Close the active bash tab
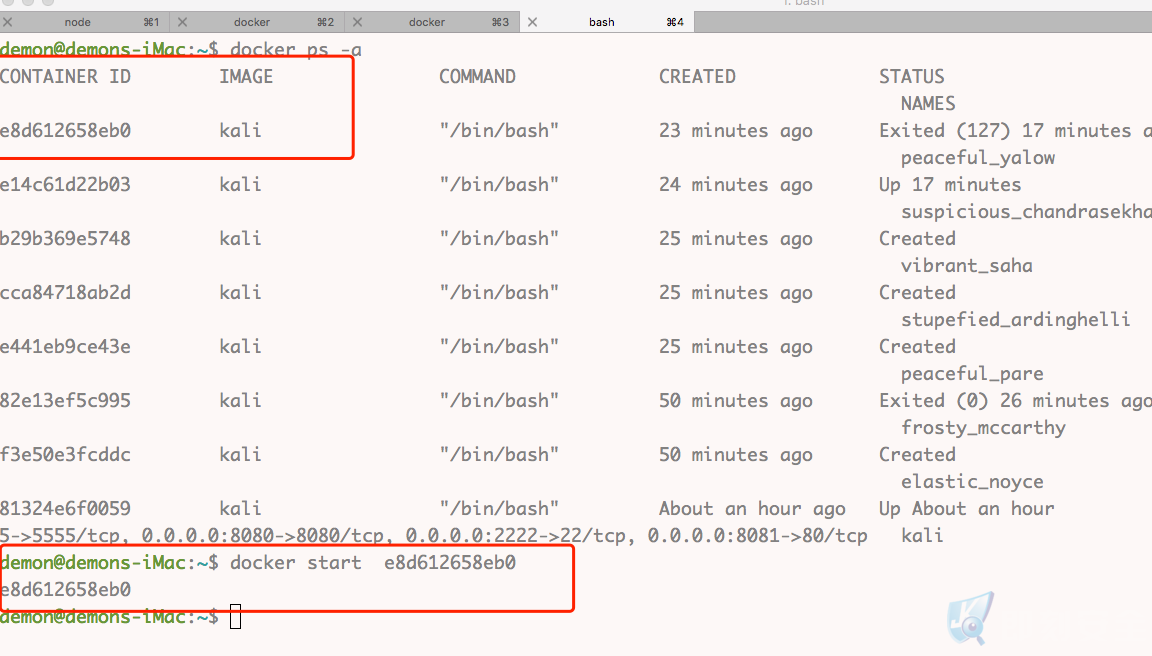Viewport: 1152px width, 656px height. click(x=533, y=22)
